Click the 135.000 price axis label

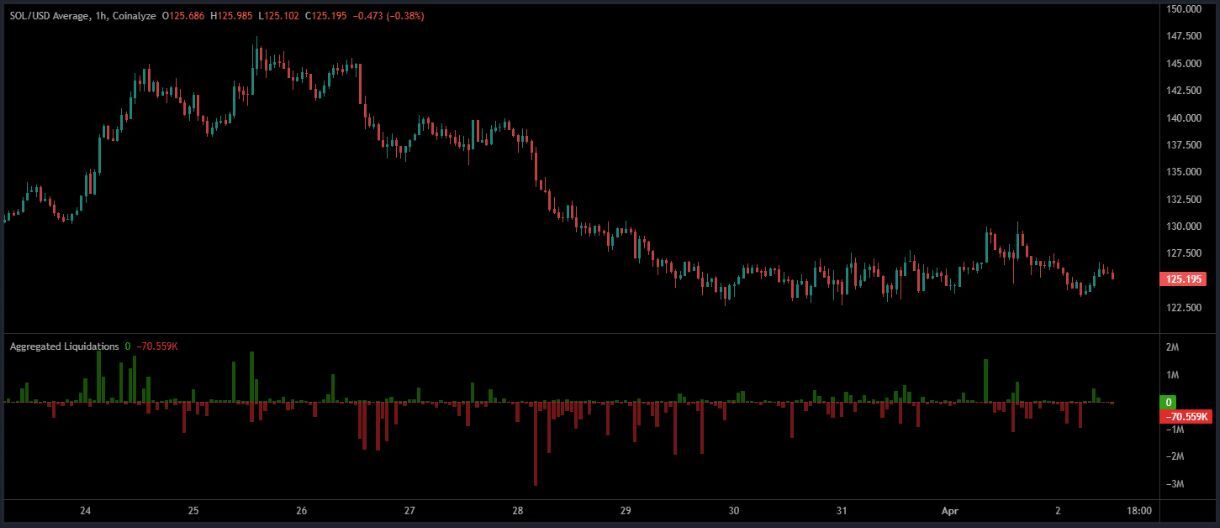(x=1184, y=172)
